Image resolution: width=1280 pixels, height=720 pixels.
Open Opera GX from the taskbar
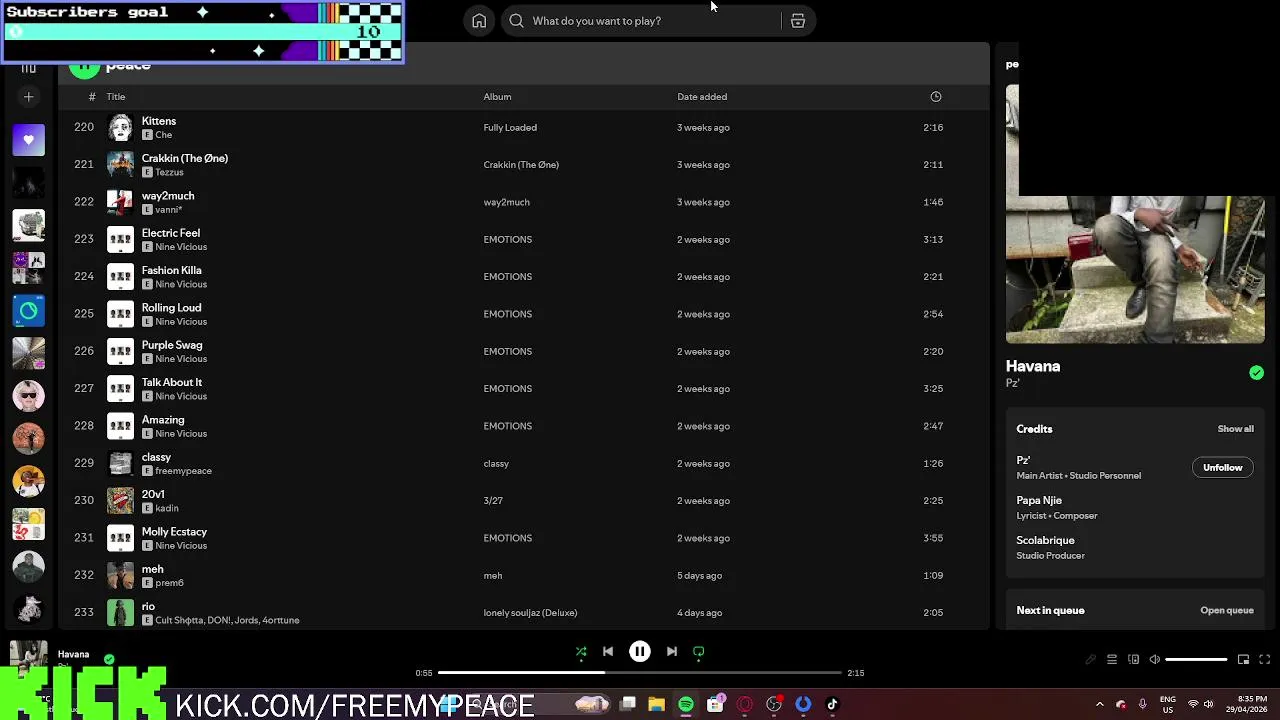[744, 705]
